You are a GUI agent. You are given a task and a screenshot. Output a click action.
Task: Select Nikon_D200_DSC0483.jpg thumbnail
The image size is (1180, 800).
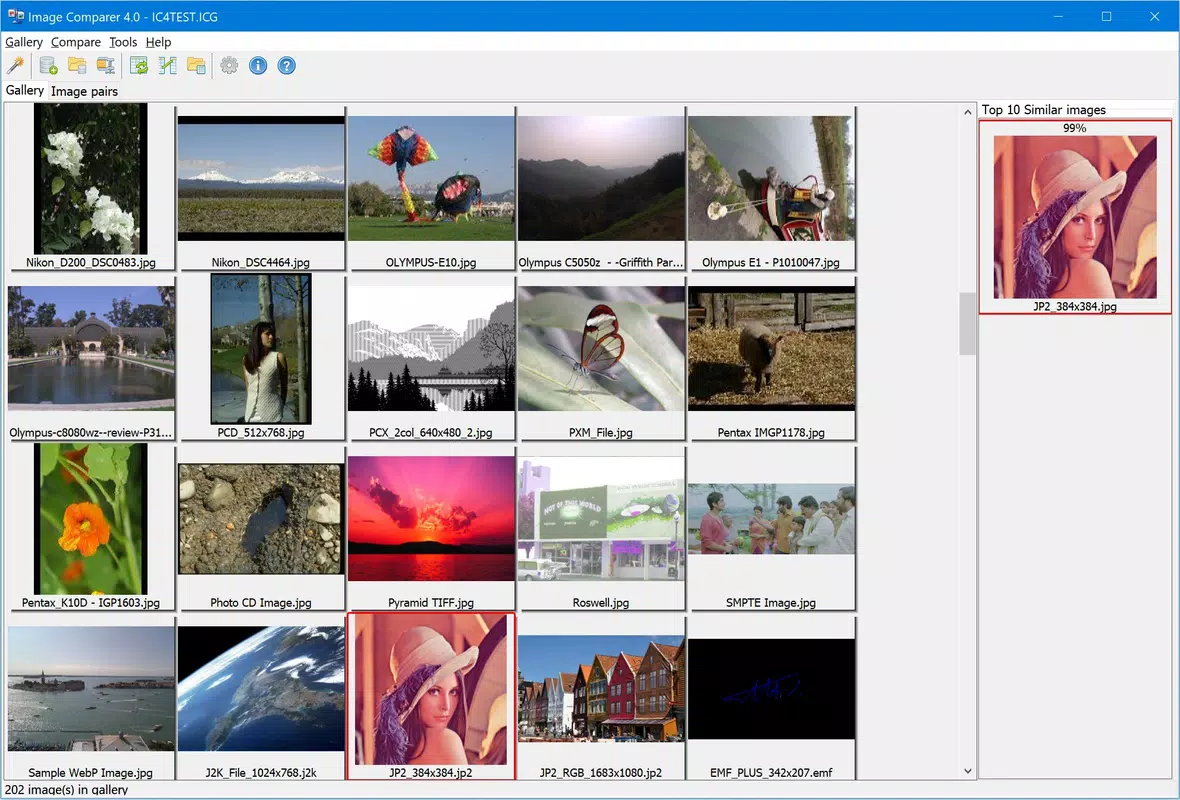point(90,178)
